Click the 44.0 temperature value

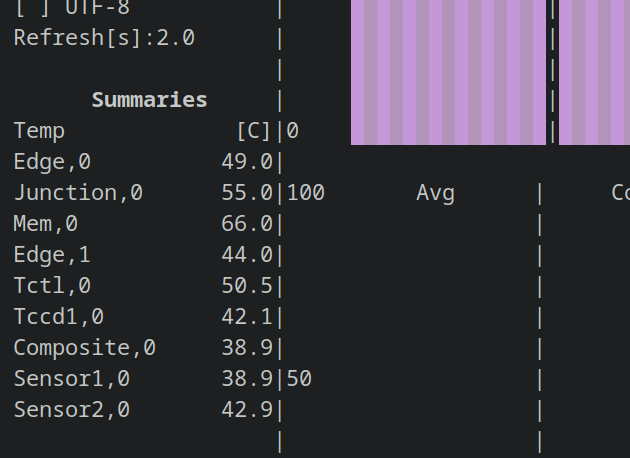(247, 255)
